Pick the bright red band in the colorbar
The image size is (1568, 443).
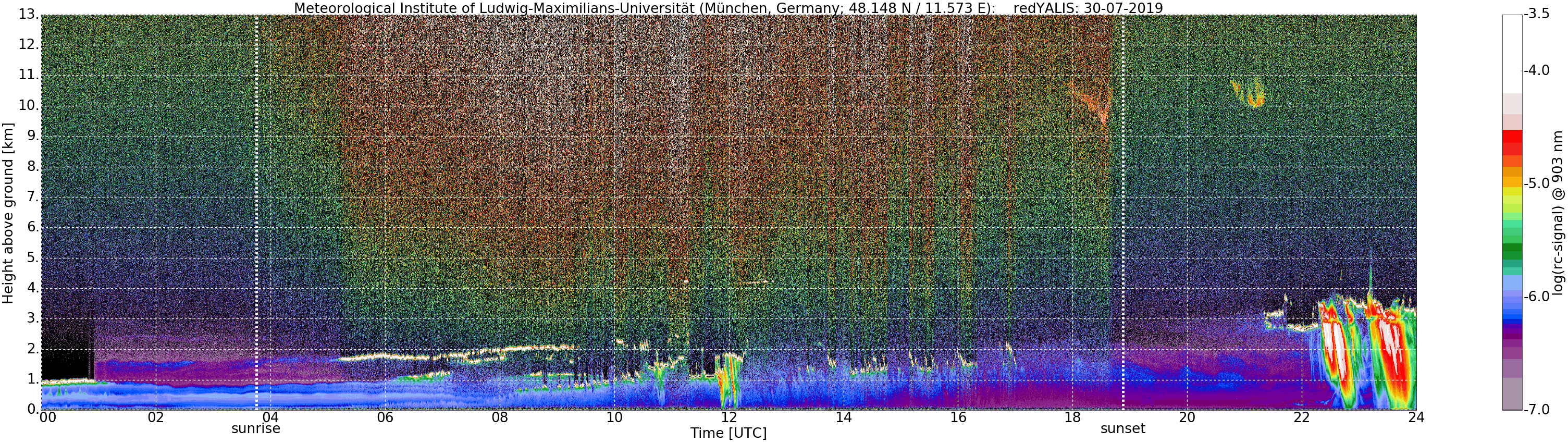coord(1512,137)
